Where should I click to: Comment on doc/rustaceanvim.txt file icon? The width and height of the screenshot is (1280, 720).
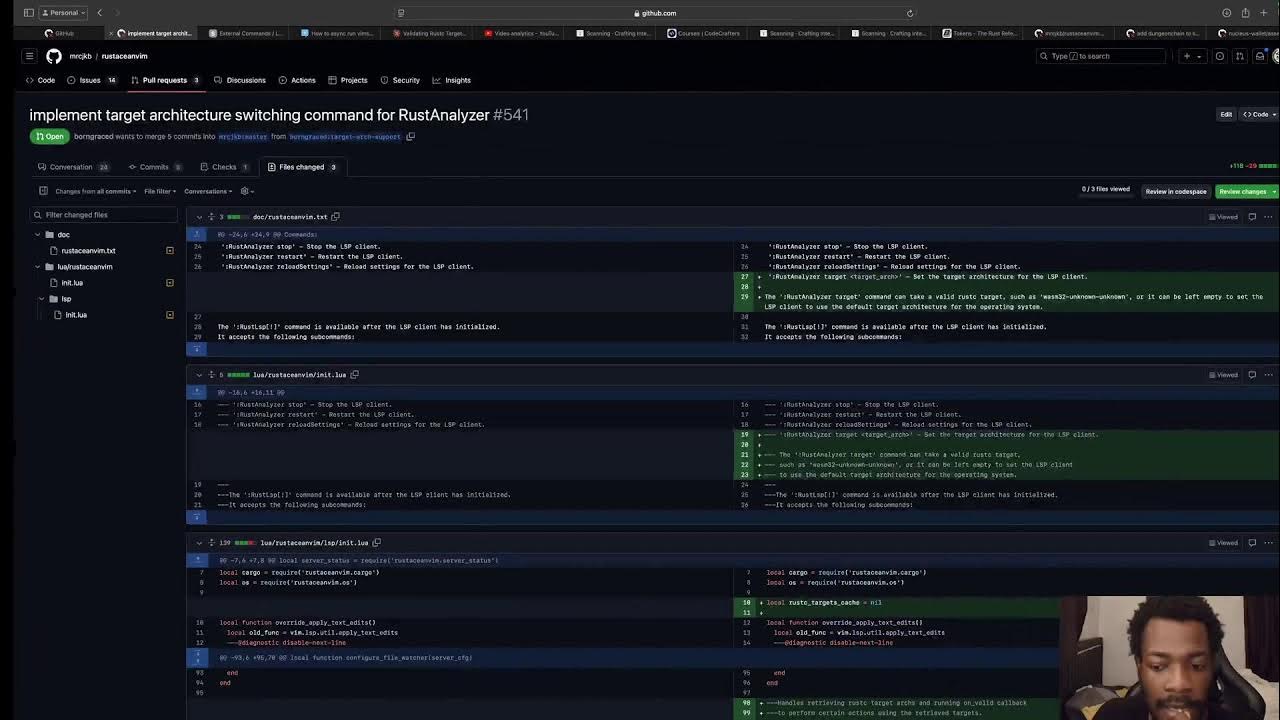(x=1252, y=216)
